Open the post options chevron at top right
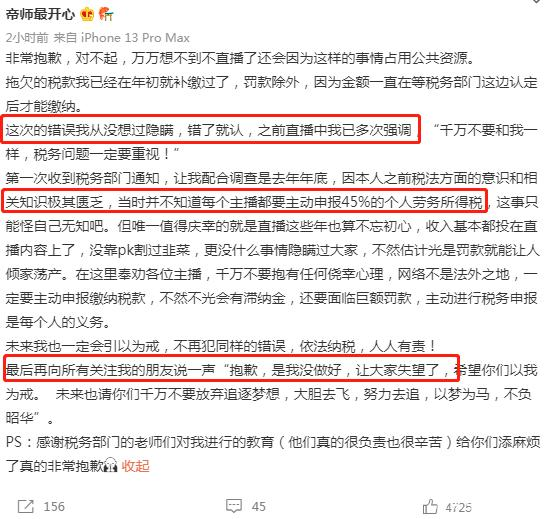Image resolution: width=549 pixels, height=519 pixels. pos(537,1)
